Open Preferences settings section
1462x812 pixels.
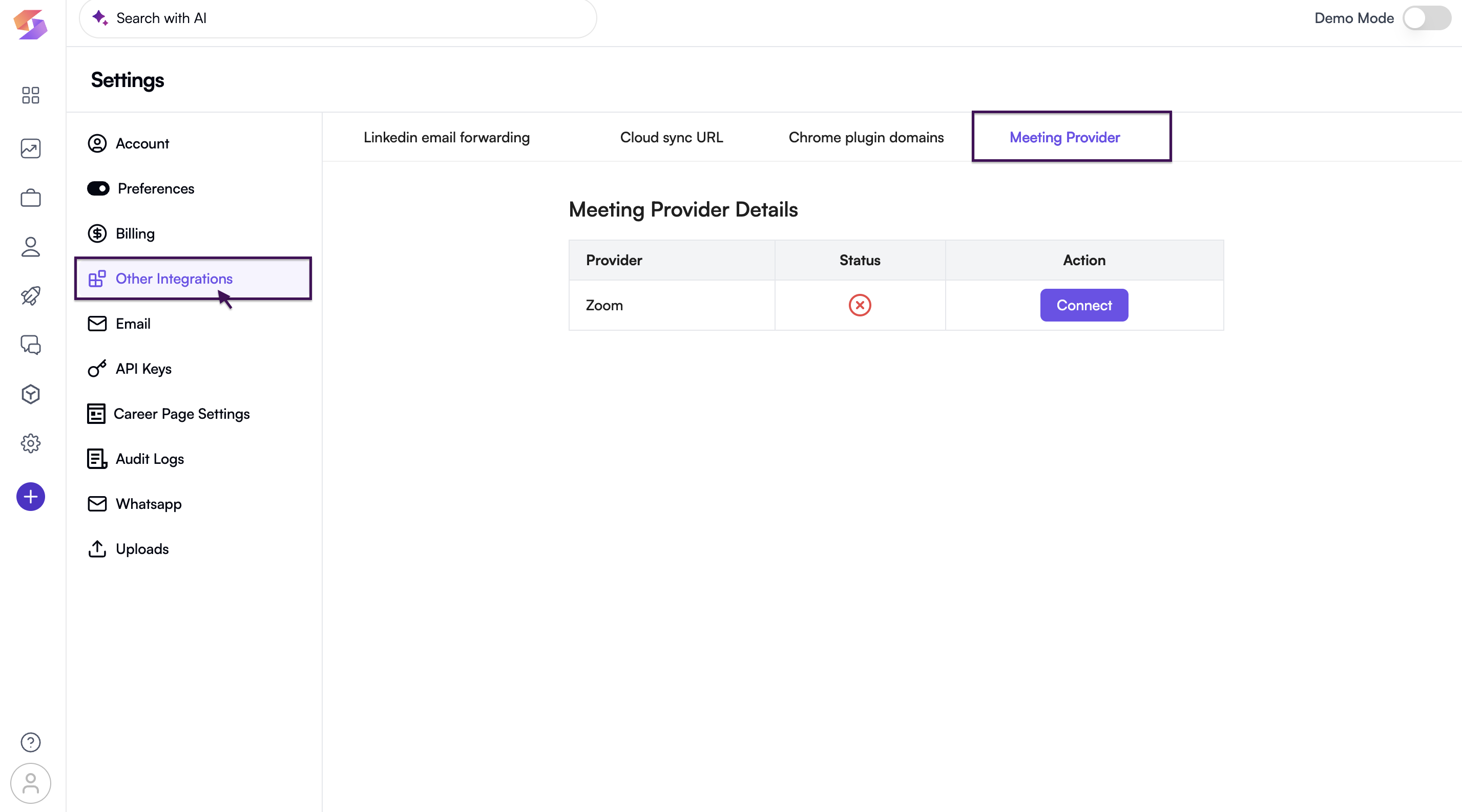click(193, 188)
